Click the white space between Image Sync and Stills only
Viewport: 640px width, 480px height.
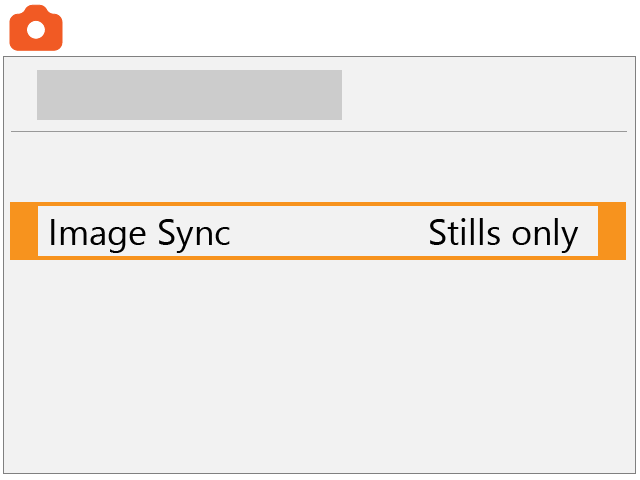[x=328, y=233]
